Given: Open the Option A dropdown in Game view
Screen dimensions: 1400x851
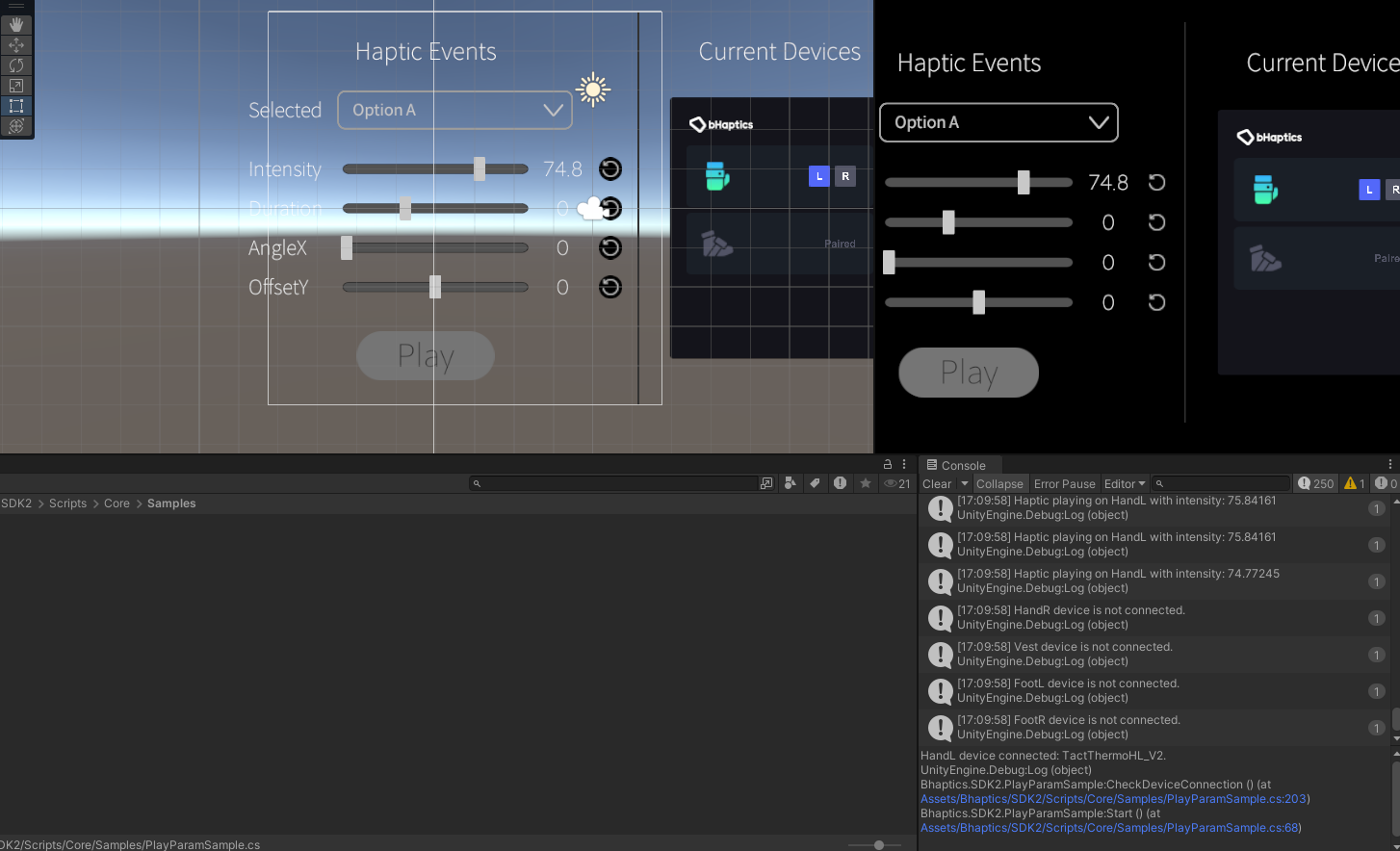Looking at the screenshot, I should click(998, 122).
